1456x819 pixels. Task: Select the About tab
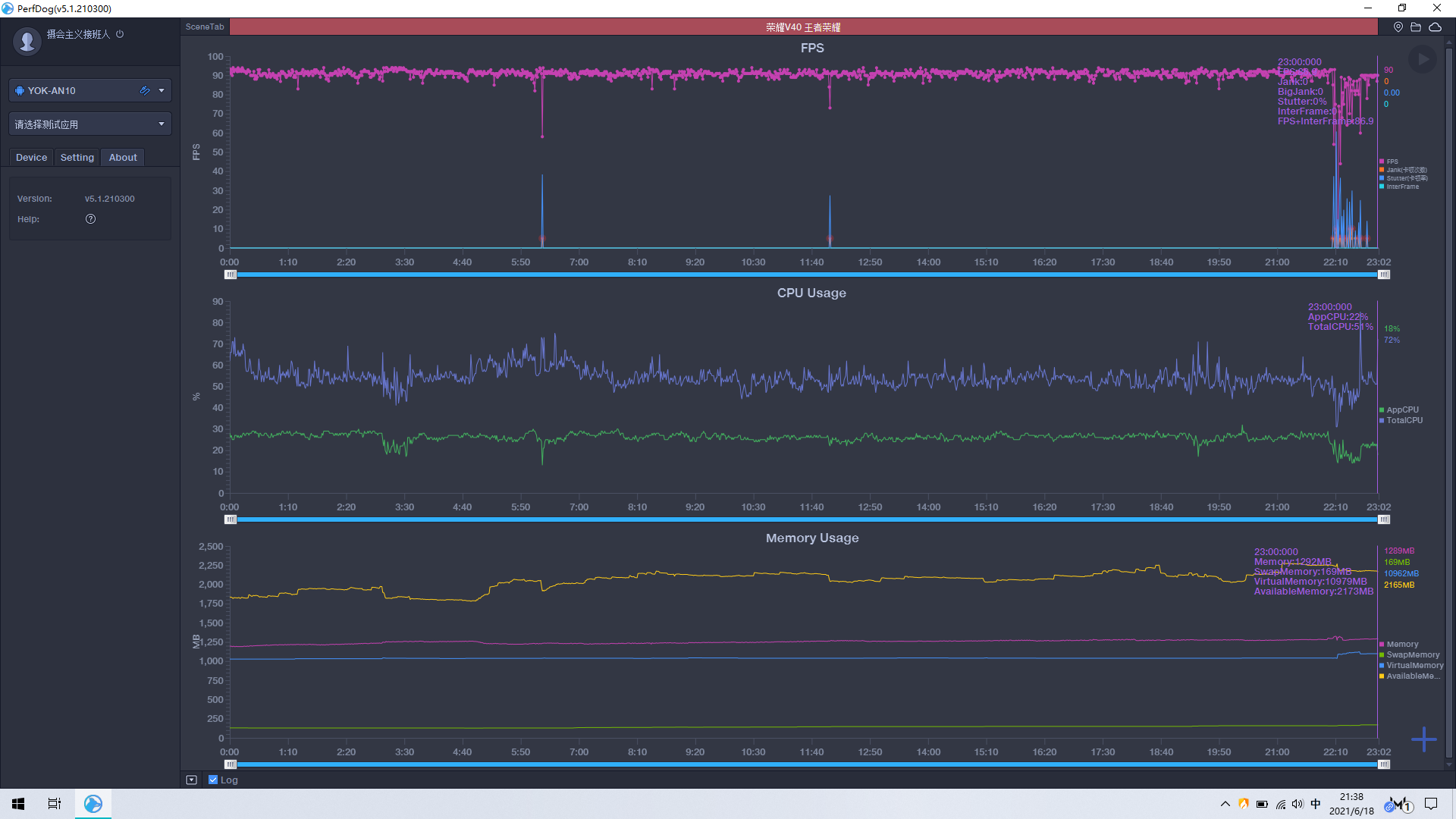[x=123, y=157]
